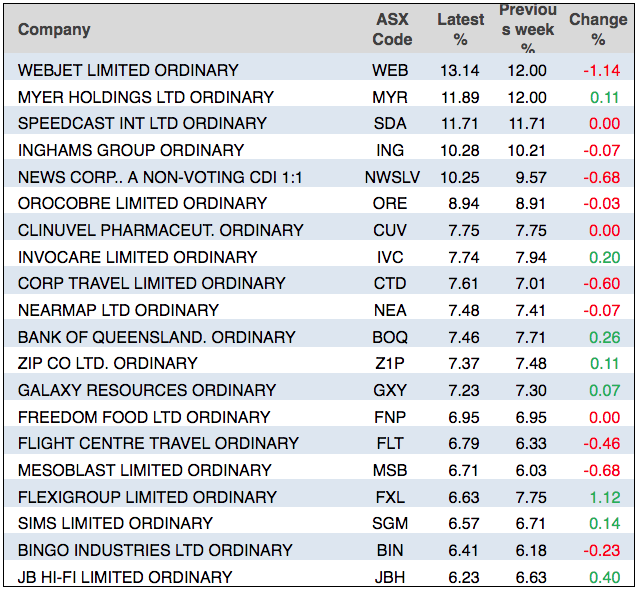641x592 pixels.
Task: Click the SDA ticker code
Action: point(390,123)
